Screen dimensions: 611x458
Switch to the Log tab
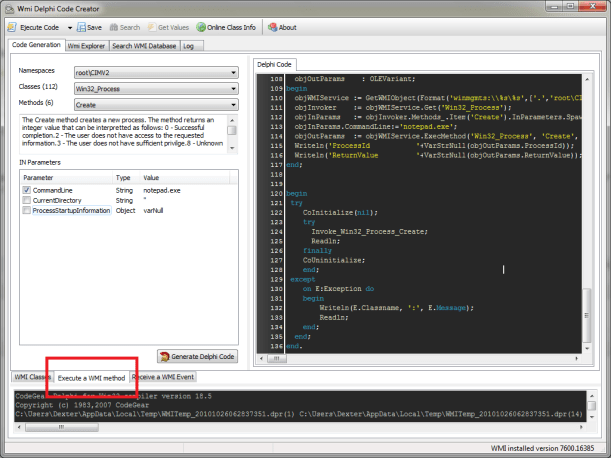[188, 46]
